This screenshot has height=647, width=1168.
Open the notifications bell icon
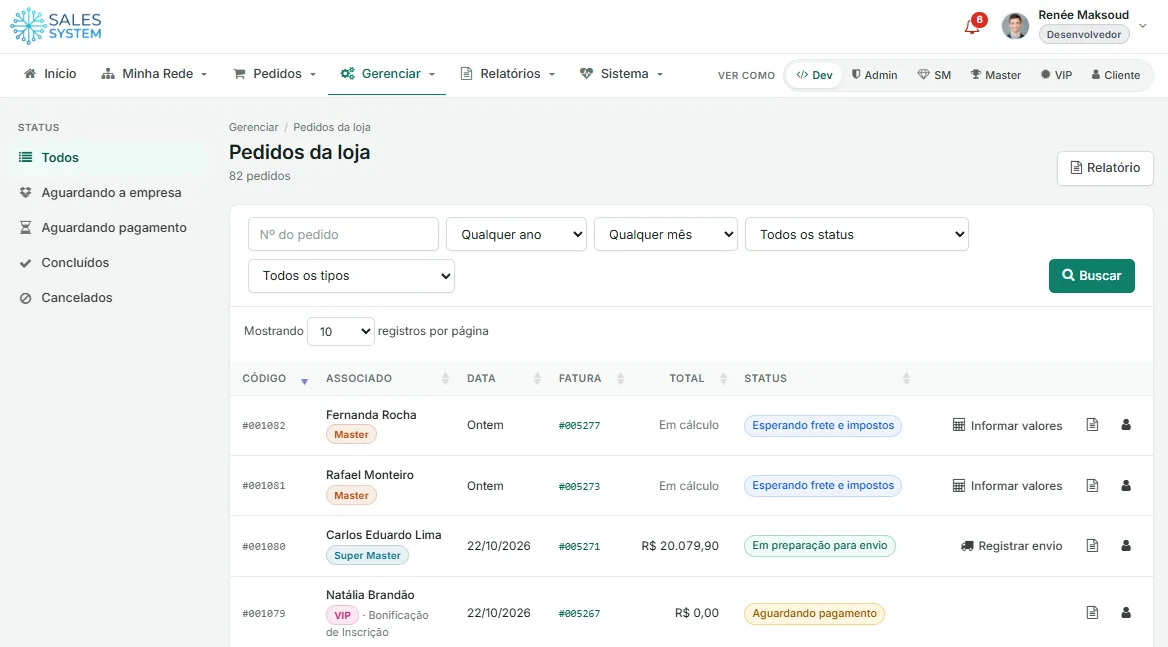click(x=972, y=26)
